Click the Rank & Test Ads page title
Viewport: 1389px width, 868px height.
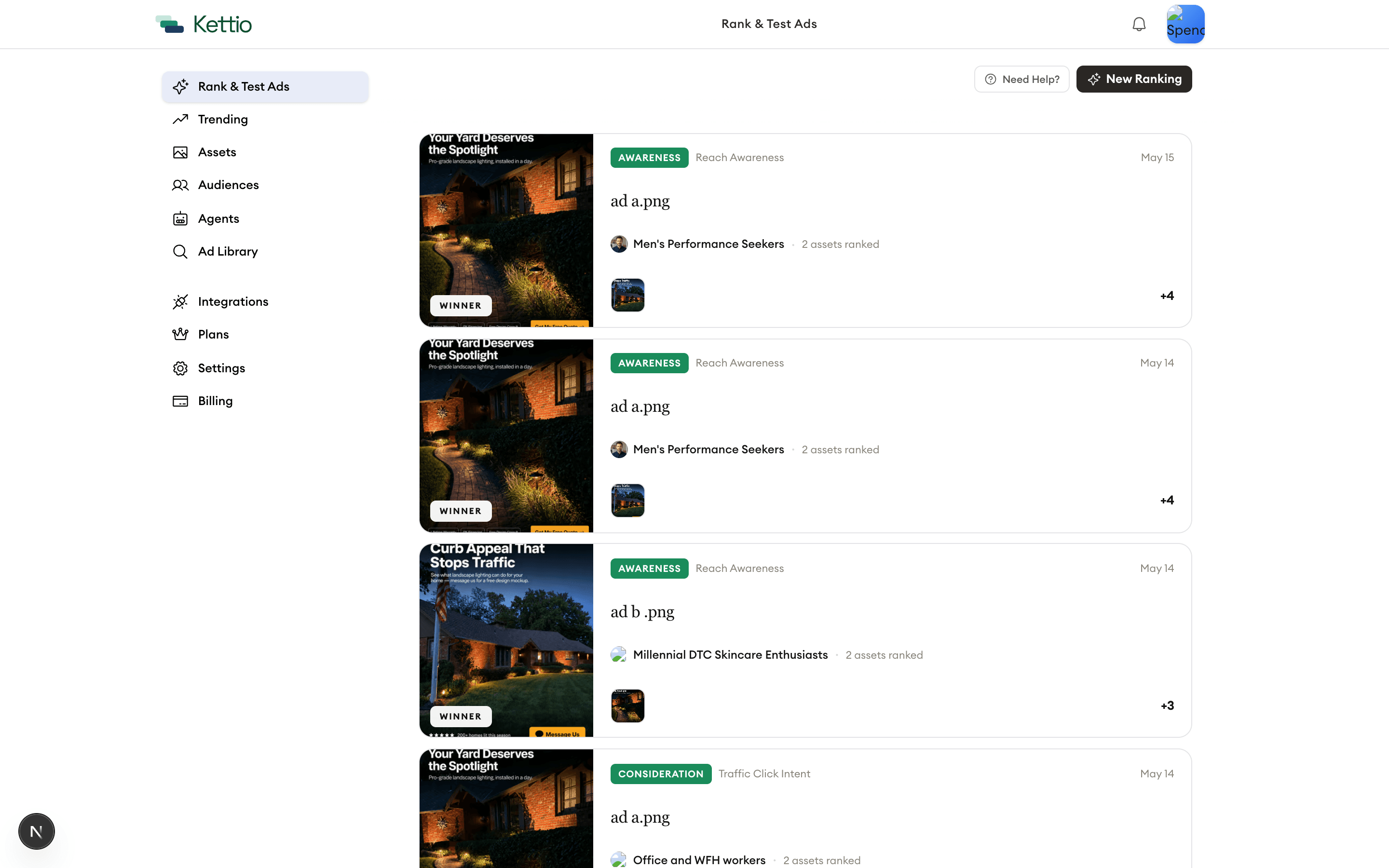[769, 24]
